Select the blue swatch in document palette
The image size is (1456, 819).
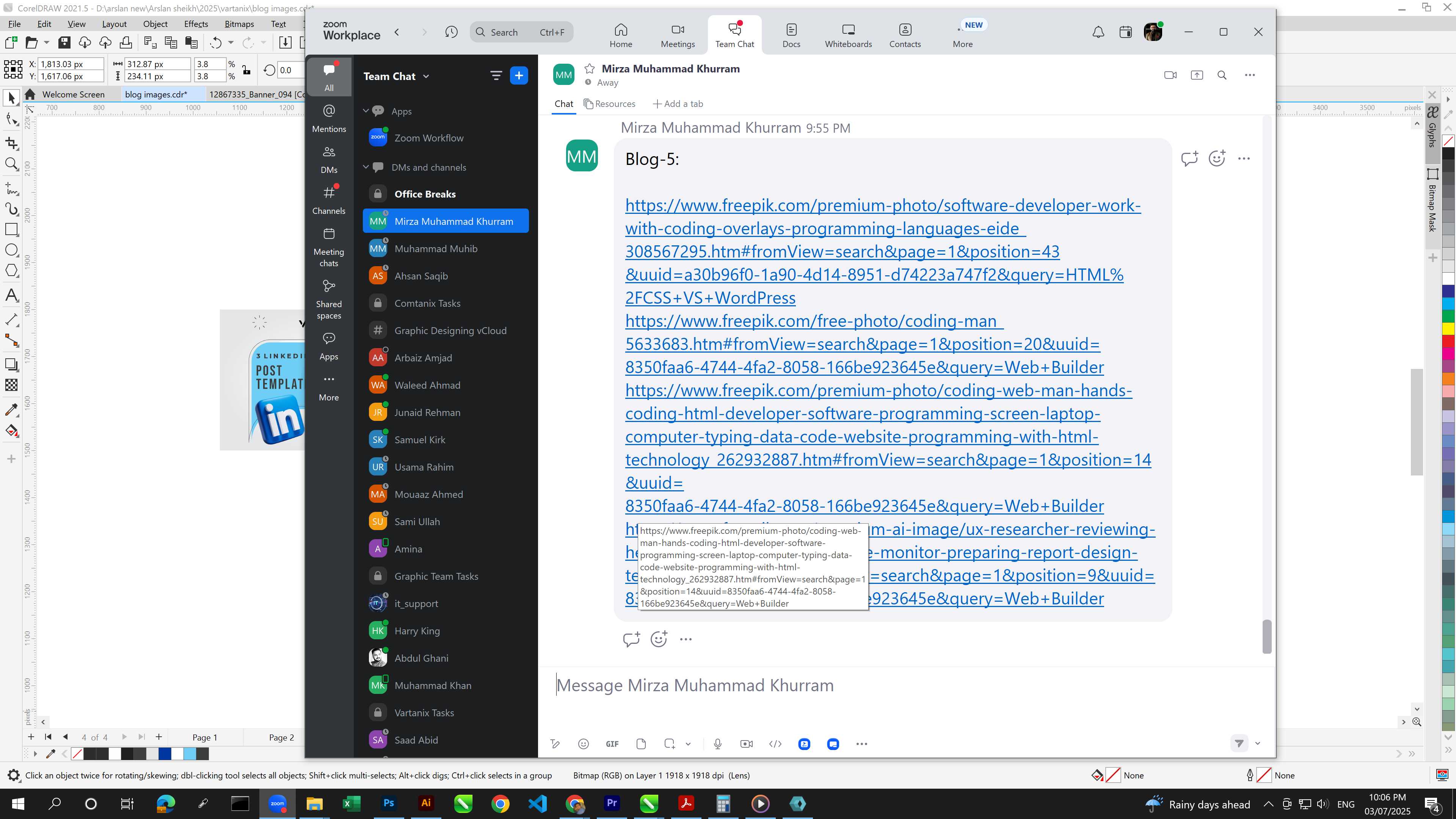pyautogui.click(x=165, y=753)
